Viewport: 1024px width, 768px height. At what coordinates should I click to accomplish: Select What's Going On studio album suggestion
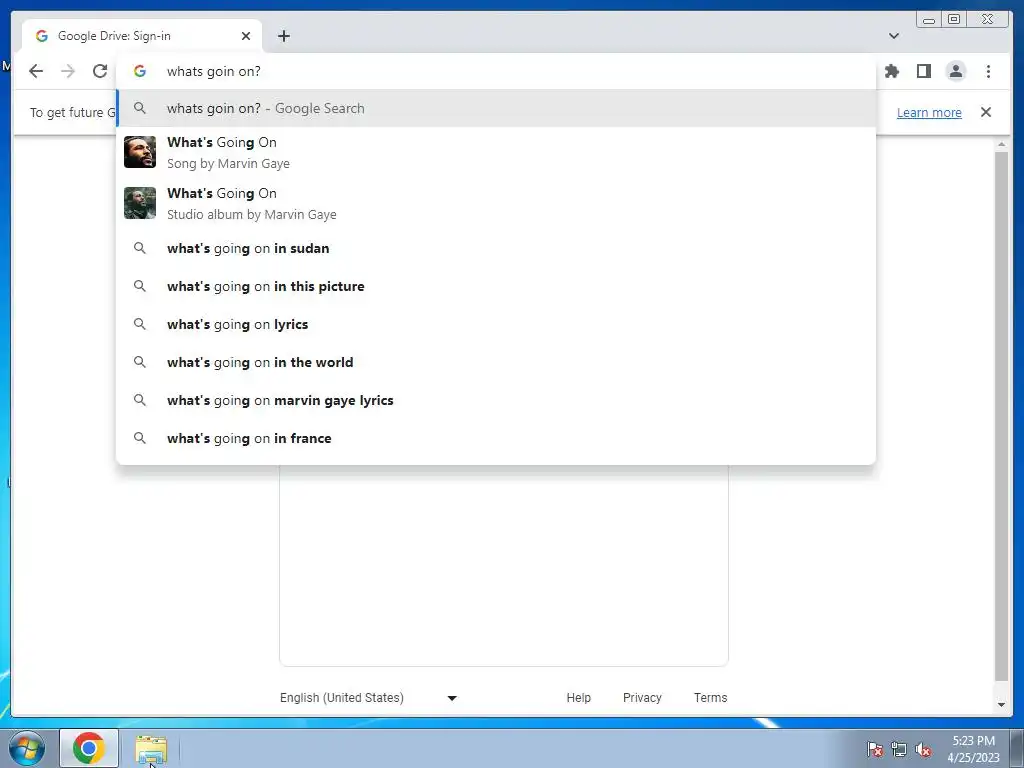click(496, 203)
